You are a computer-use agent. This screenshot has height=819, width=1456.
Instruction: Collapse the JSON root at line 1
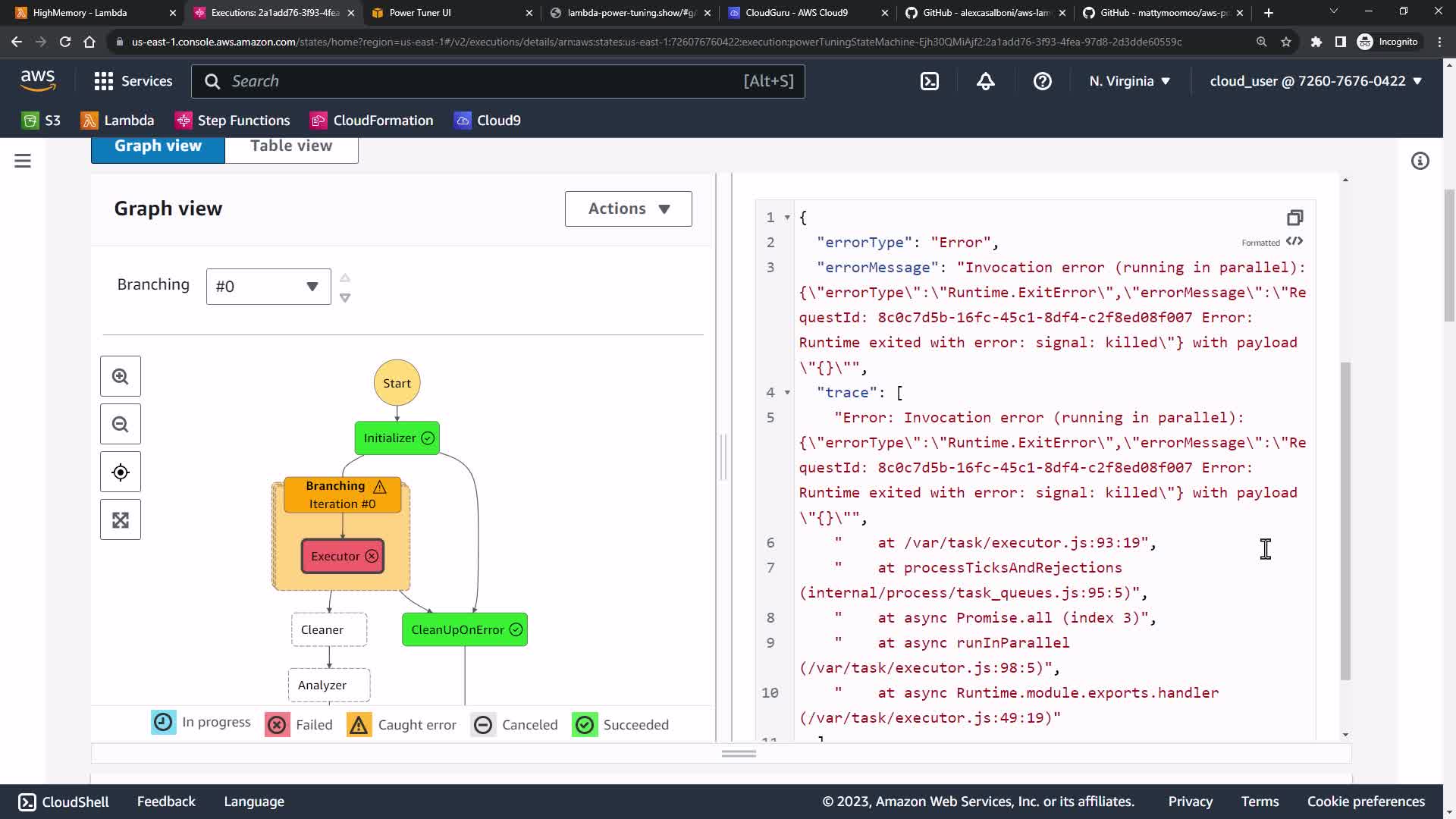pyautogui.click(x=787, y=218)
